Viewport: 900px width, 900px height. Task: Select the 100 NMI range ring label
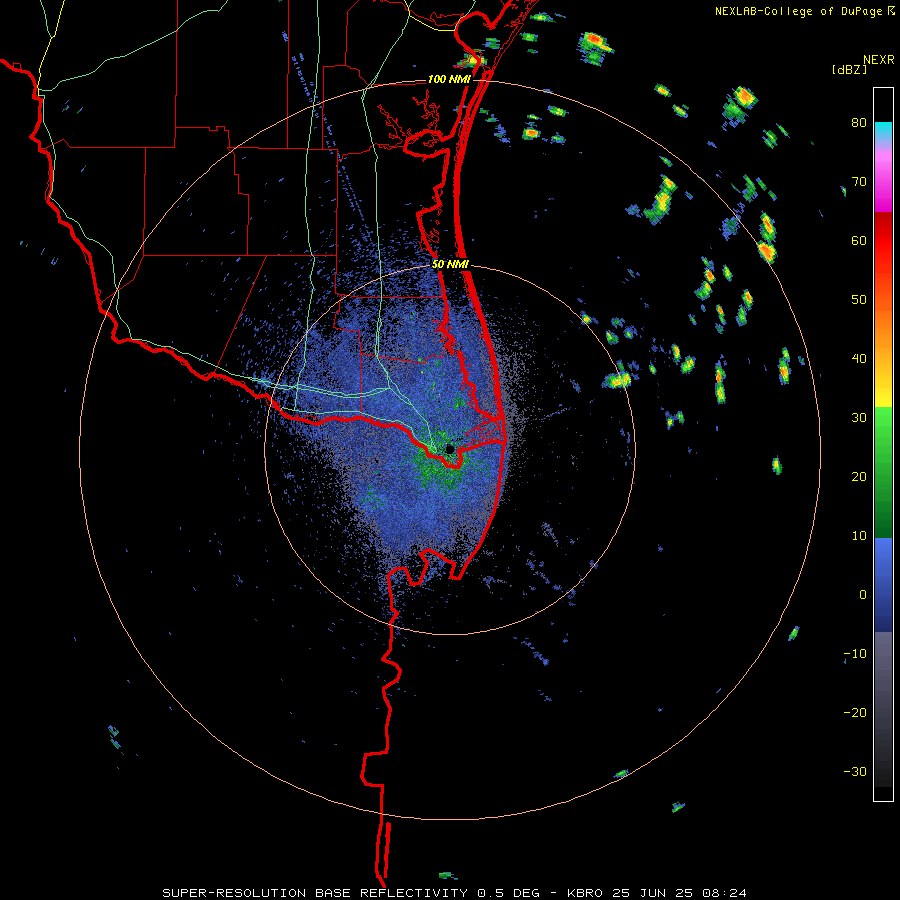tap(449, 80)
